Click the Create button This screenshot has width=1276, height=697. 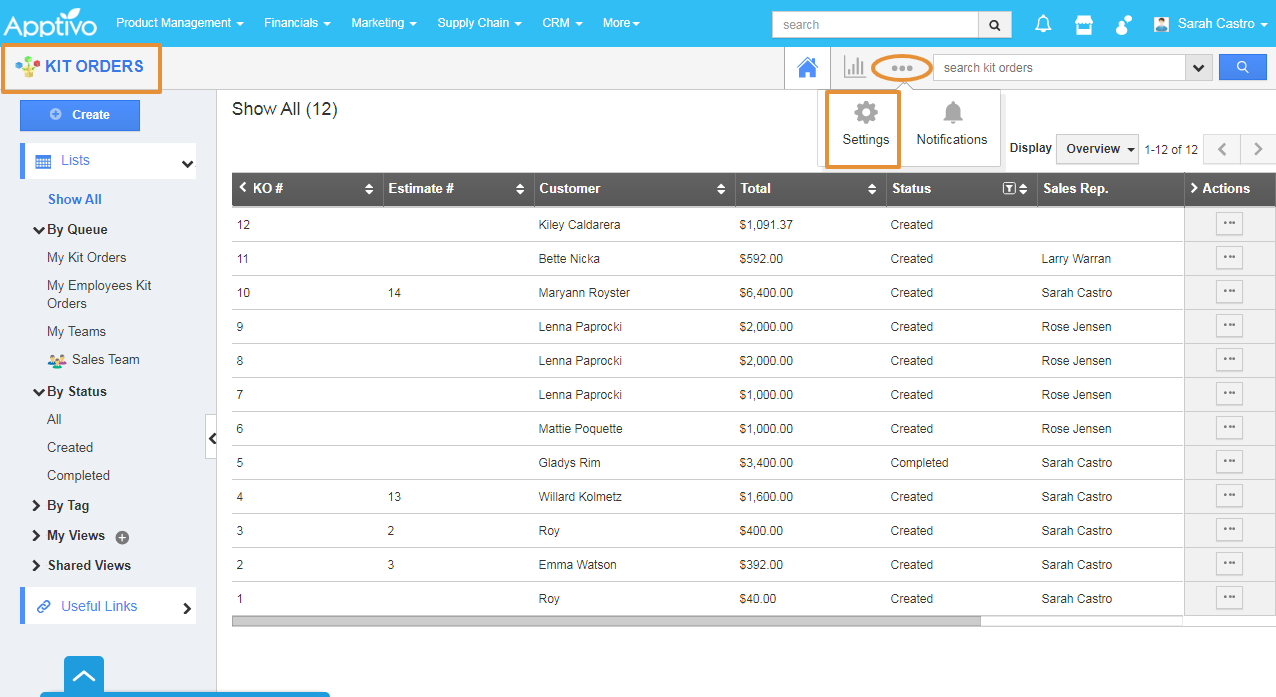click(80, 115)
